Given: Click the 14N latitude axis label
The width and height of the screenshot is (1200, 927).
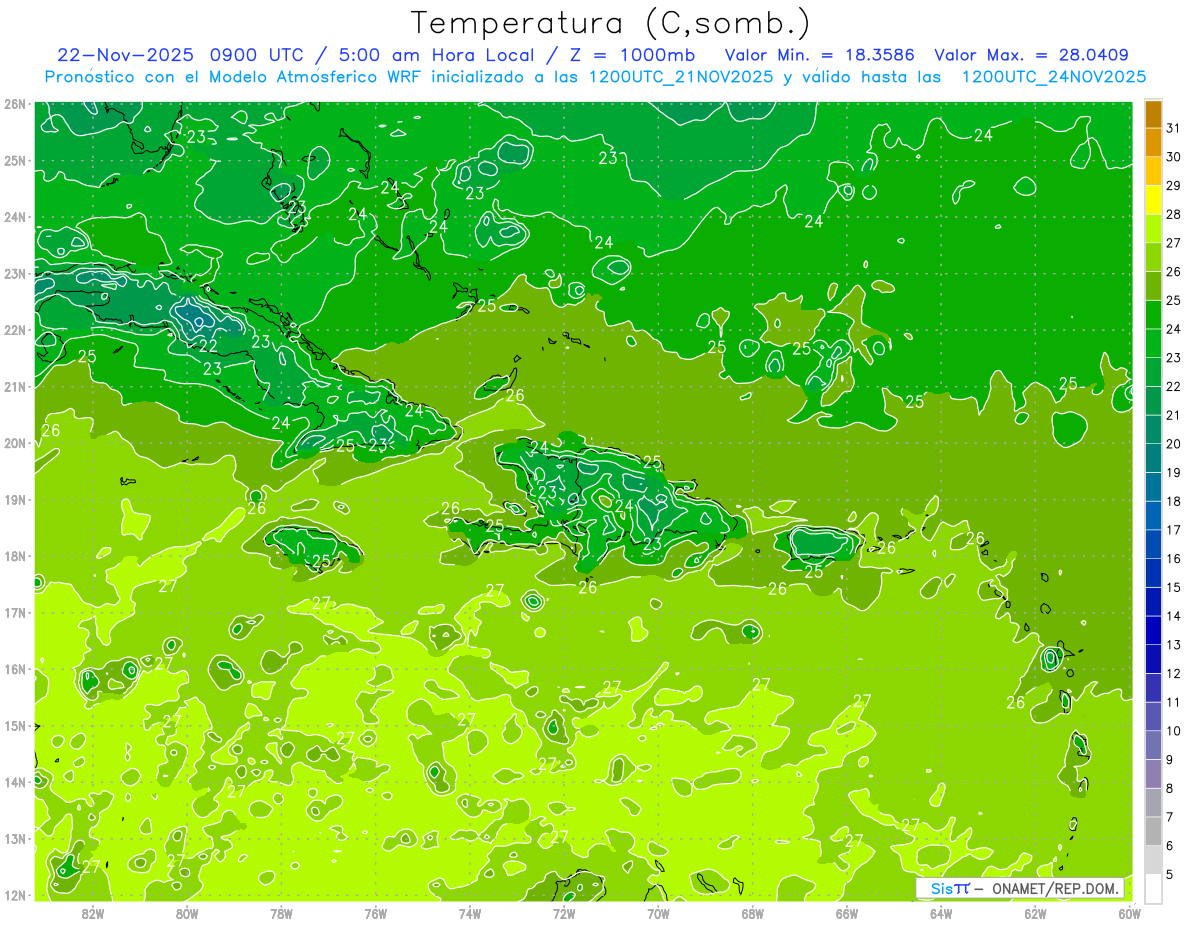Looking at the screenshot, I should 15,782.
